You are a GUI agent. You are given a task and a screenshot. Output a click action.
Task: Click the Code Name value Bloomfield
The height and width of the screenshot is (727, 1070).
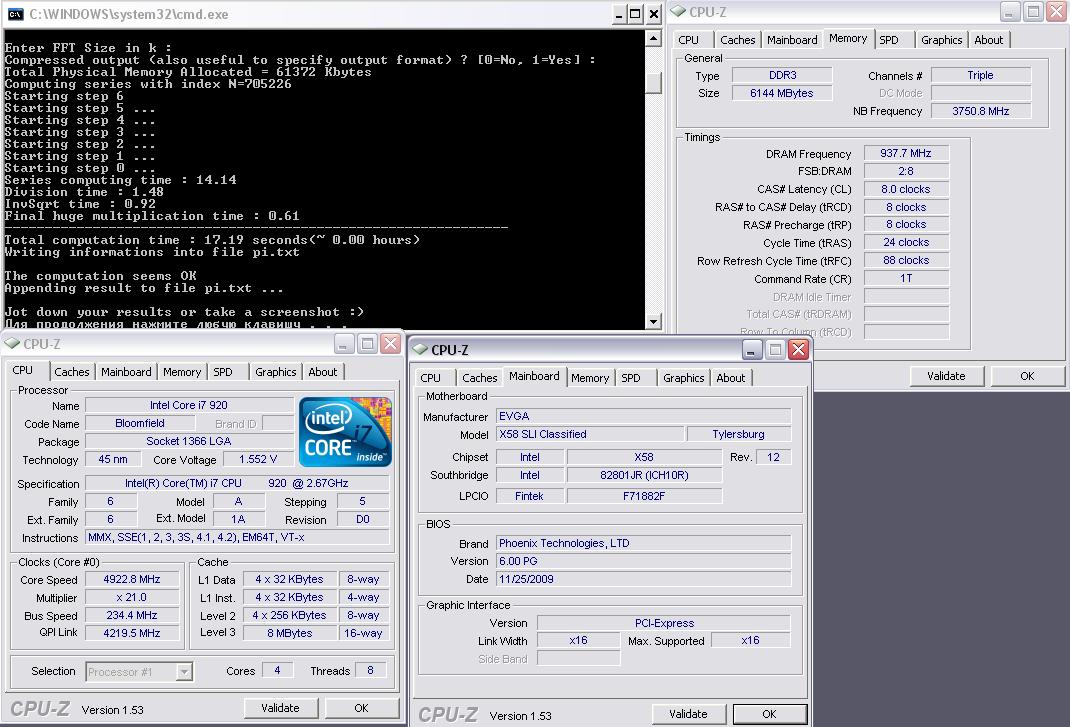(x=139, y=423)
